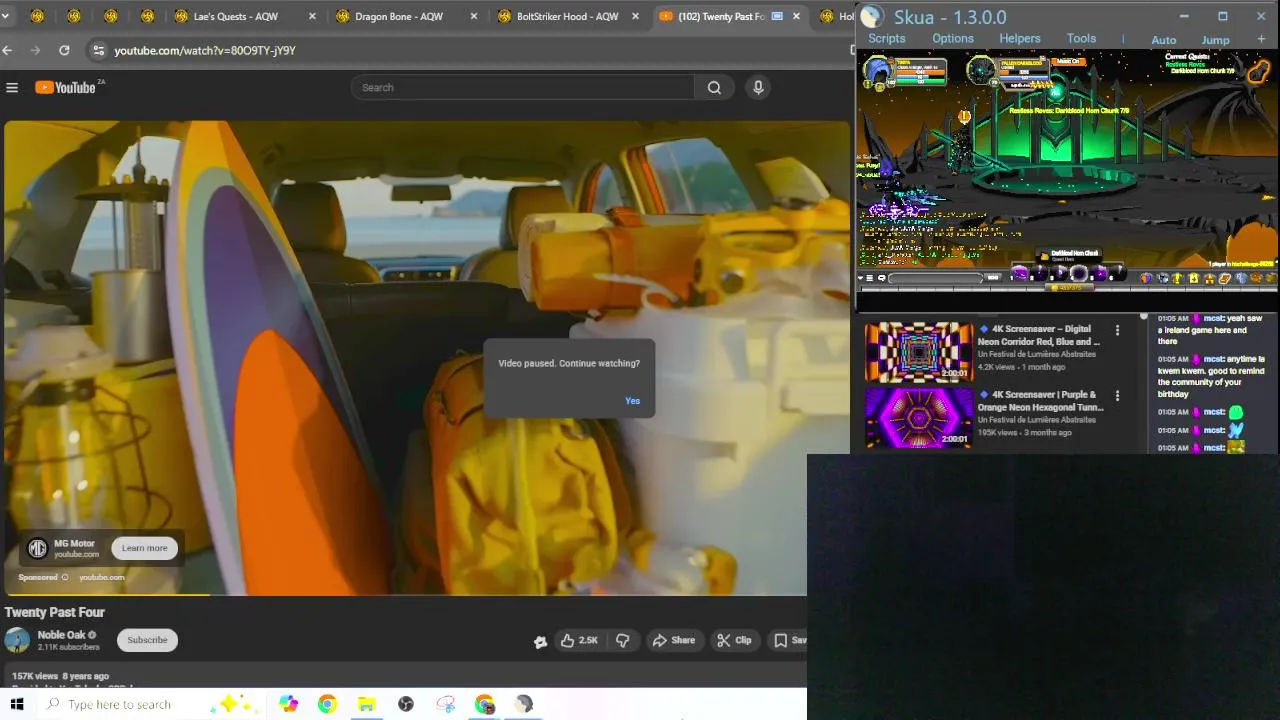Open Noble Oak channel name link
Viewport: 1280px width, 720px height.
point(61,635)
